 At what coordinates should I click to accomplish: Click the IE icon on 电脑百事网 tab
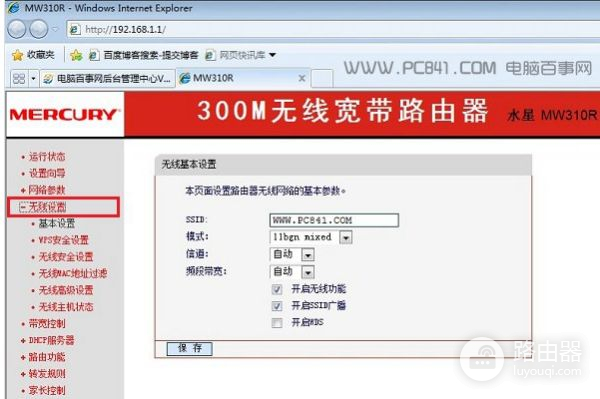pos(48,79)
